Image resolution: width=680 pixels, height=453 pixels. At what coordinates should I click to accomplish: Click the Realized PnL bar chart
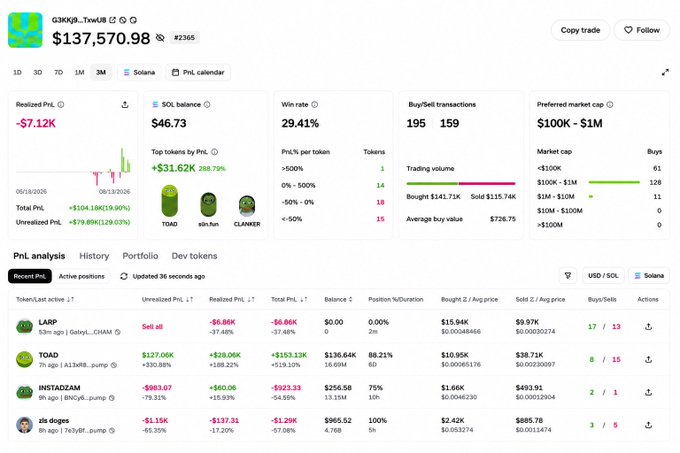(x=73, y=167)
